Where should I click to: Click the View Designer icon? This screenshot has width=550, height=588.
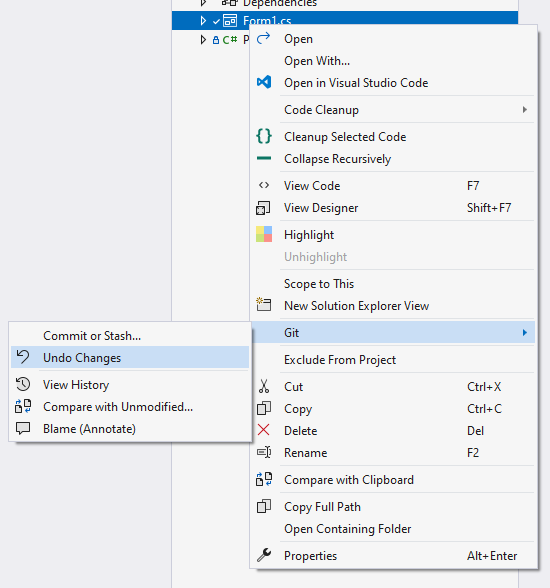coord(263,208)
